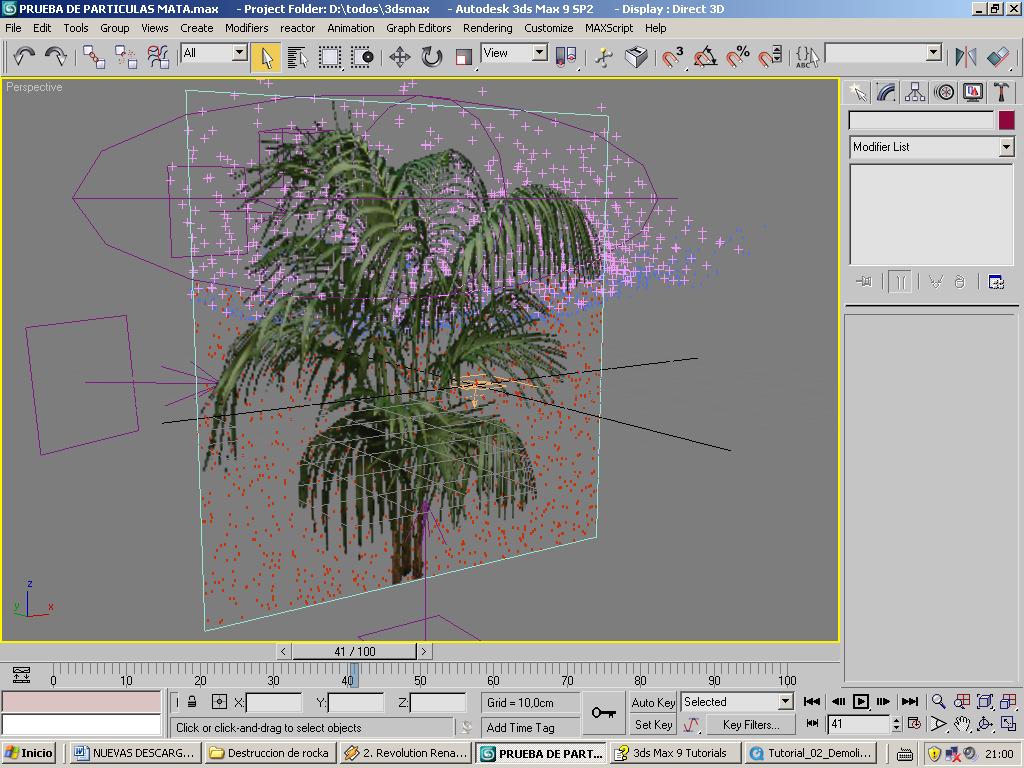Open the File menu

point(13,28)
